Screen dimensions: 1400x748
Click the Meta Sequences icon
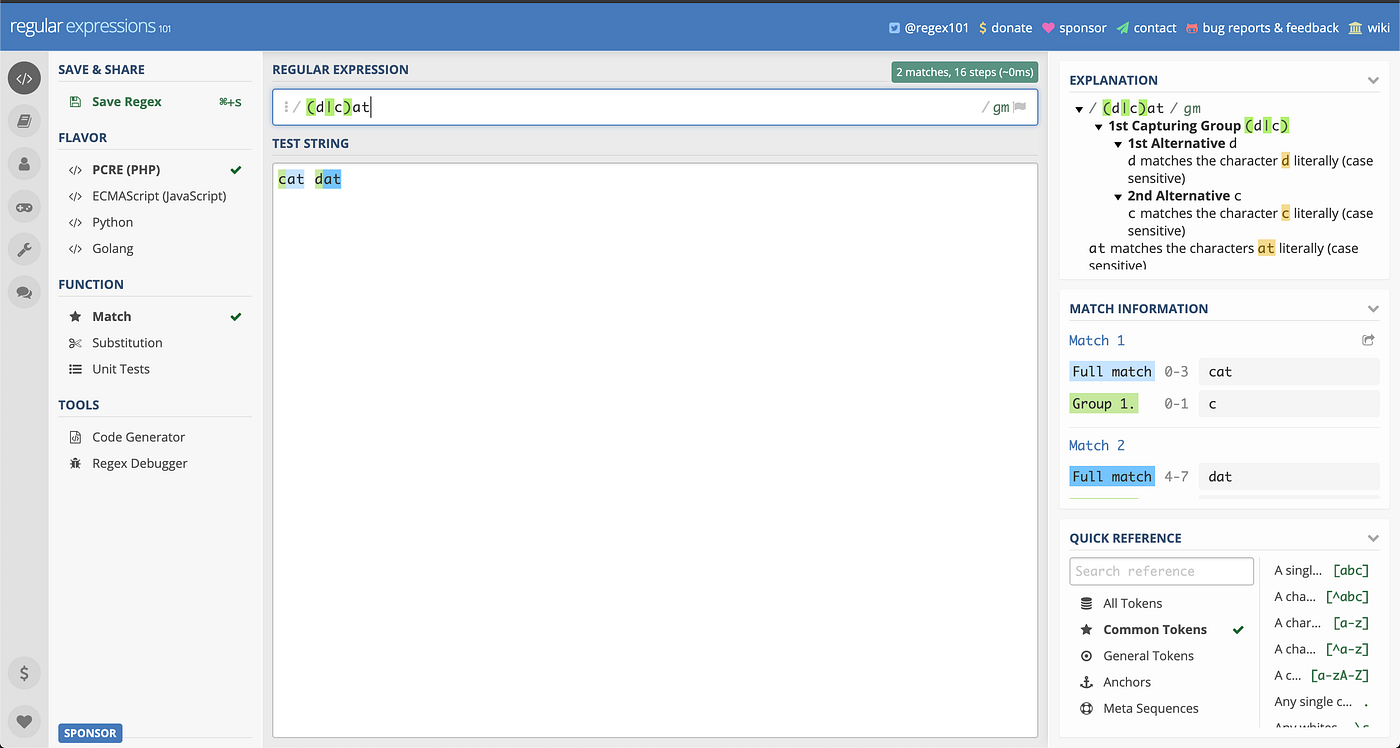point(1086,708)
